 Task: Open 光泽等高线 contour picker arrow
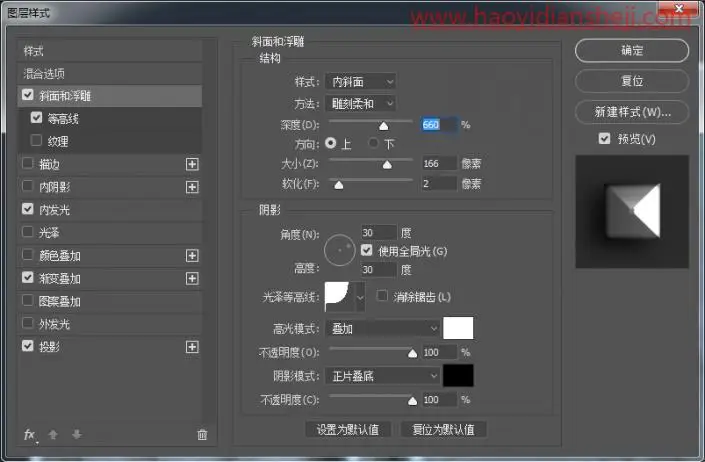(x=360, y=297)
